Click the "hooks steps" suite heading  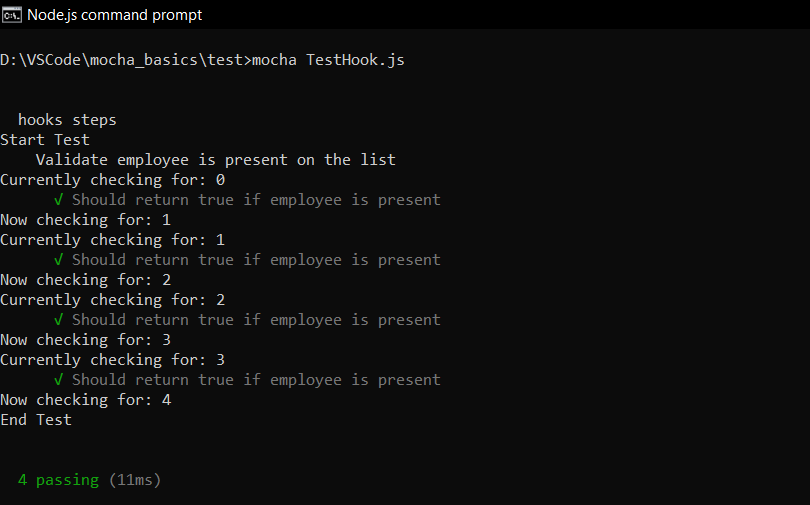tap(67, 120)
